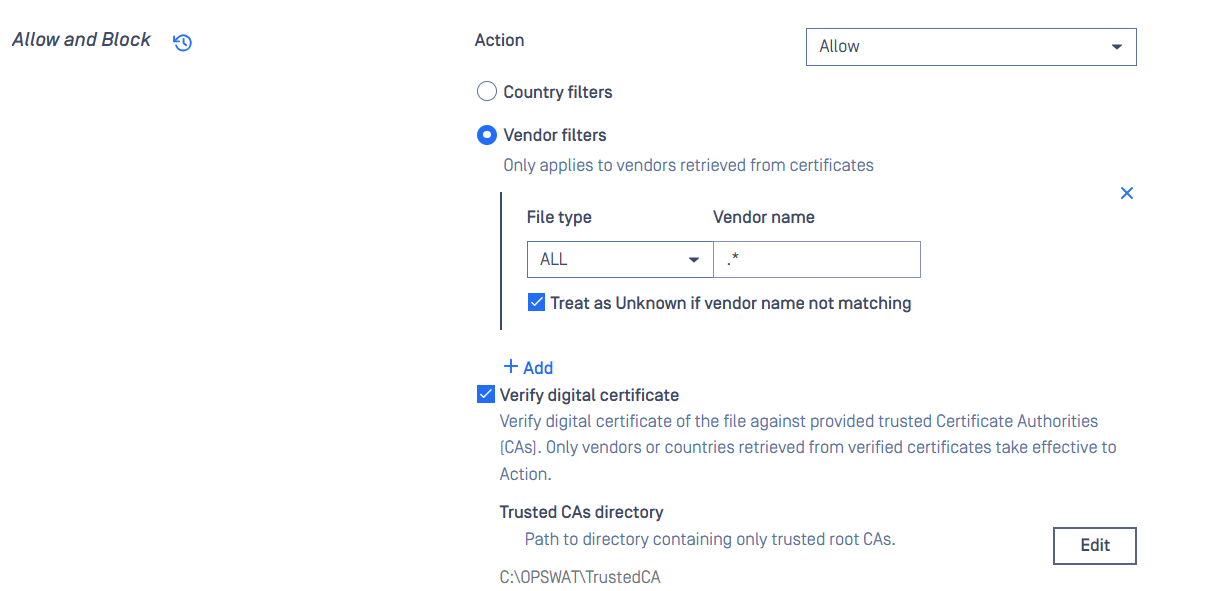Image resolution: width=1222 pixels, height=591 pixels.
Task: Click the plus icon next to Add
Action: click(x=511, y=367)
